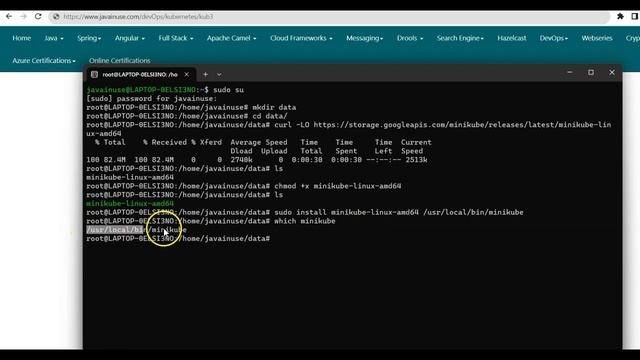Image resolution: width=640 pixels, height=360 pixels.
Task: Maximize the terminal window
Action: point(591,72)
